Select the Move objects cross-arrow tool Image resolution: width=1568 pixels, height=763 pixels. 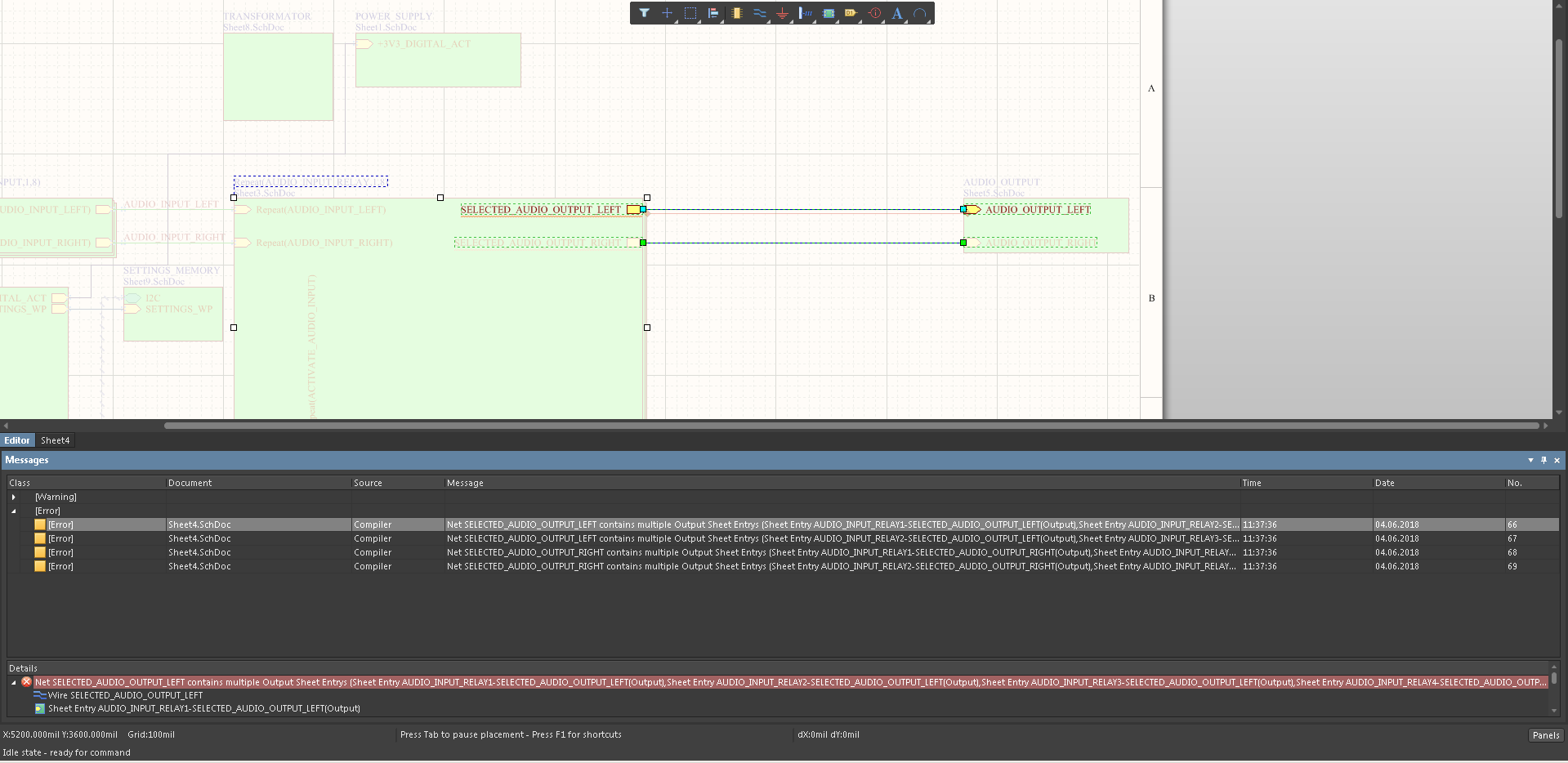[x=667, y=13]
